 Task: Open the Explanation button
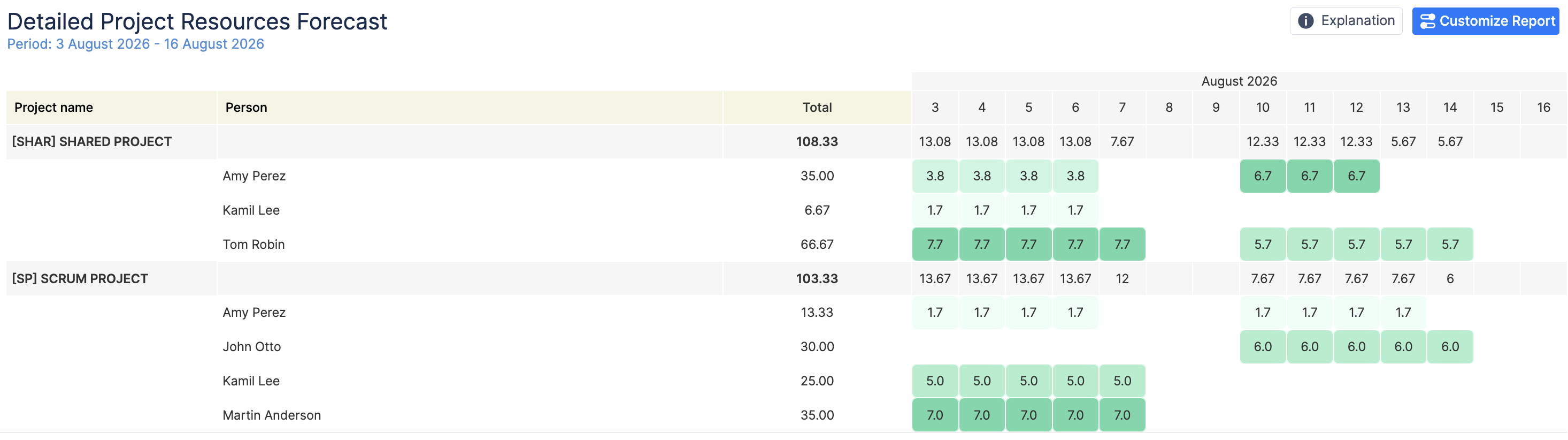1346,21
